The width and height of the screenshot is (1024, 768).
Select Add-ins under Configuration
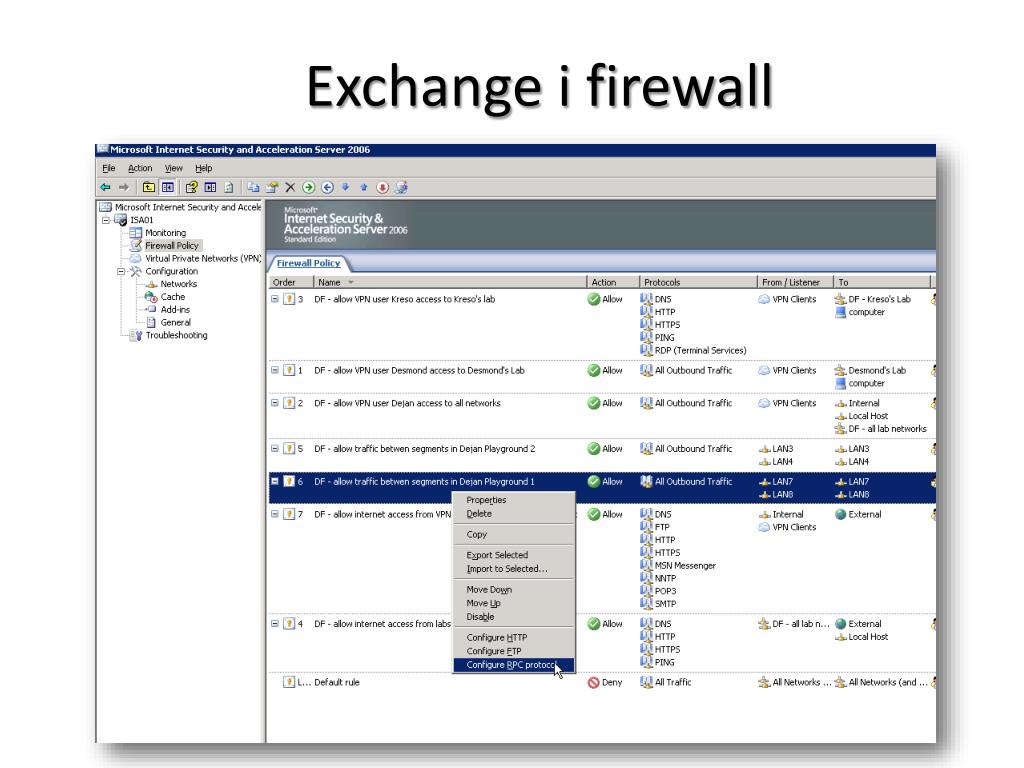(175, 310)
